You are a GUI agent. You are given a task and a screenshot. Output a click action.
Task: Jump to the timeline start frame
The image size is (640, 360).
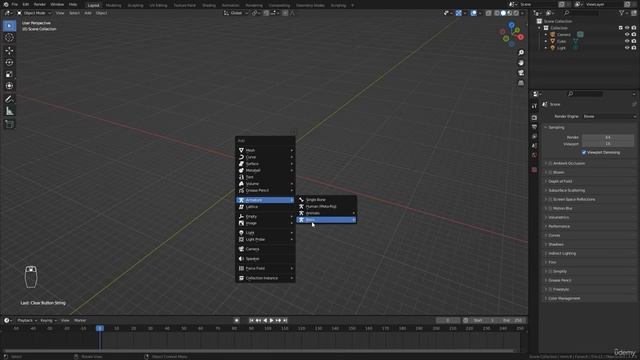(251, 320)
